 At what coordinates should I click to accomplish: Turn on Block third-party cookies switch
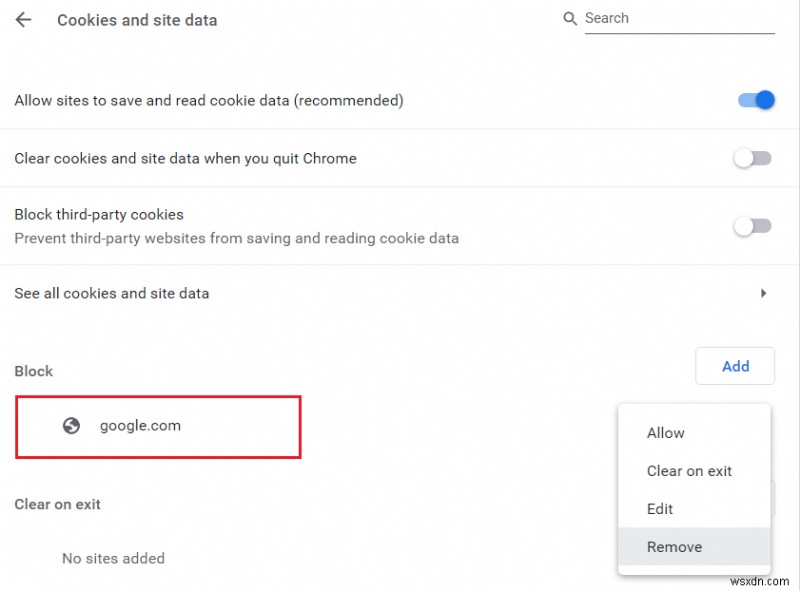pos(752,226)
